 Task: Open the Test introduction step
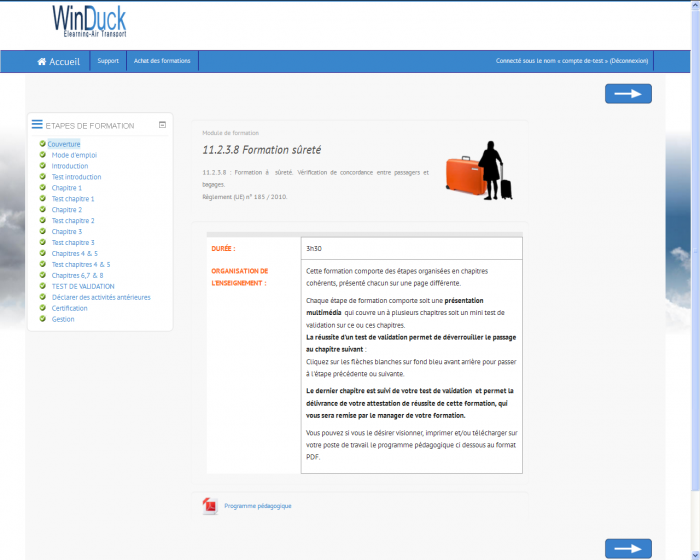pyautogui.click(x=76, y=177)
